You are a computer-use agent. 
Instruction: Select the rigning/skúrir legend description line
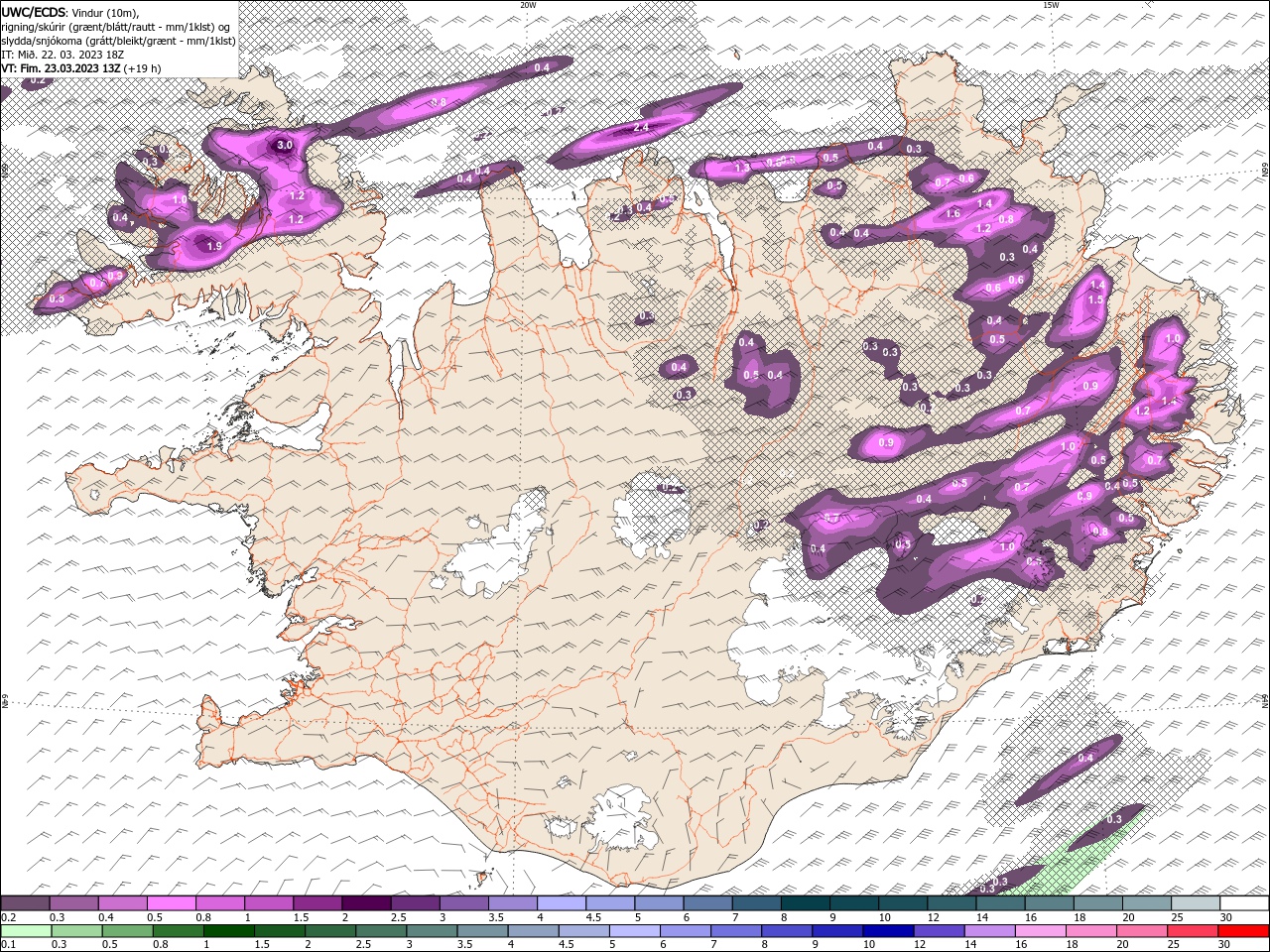click(116, 26)
